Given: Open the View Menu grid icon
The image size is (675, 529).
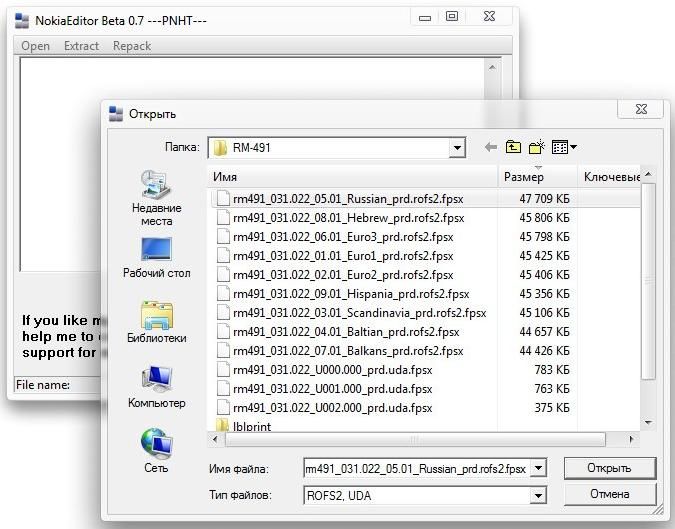Looking at the screenshot, I should [x=564, y=147].
